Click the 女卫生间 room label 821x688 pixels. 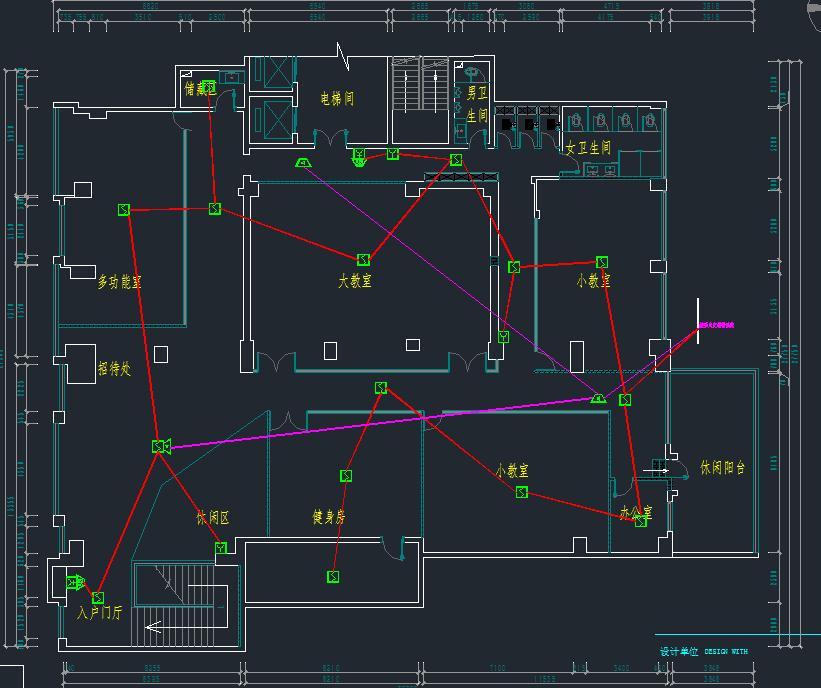588,148
